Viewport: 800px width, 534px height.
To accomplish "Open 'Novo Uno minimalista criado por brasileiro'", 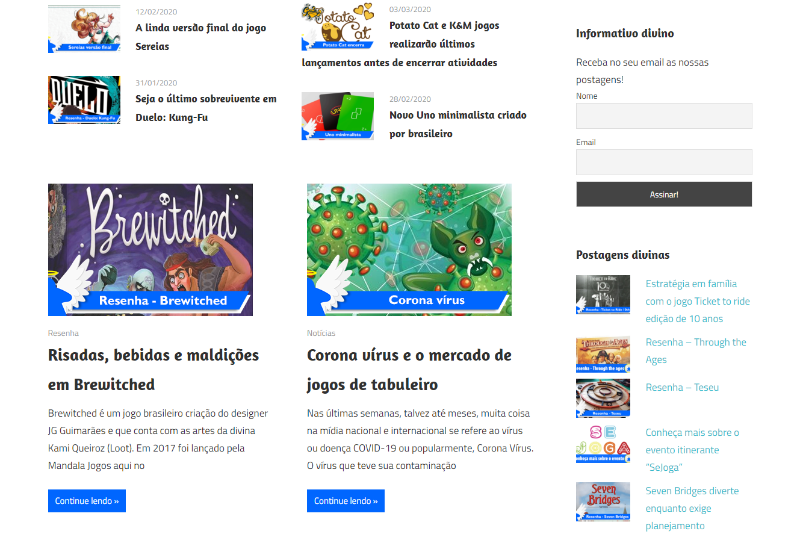I will (458, 124).
